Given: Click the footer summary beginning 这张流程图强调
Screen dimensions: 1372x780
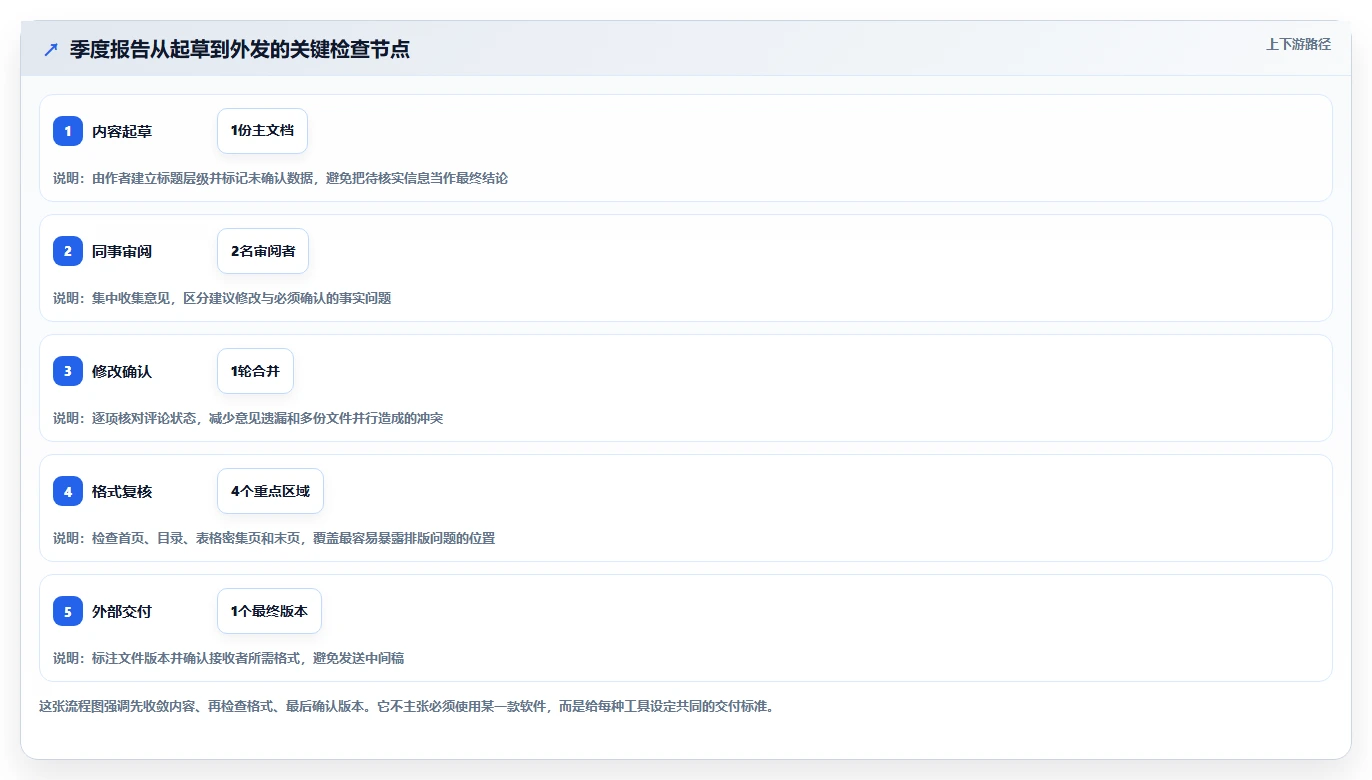Looking at the screenshot, I should 407,706.
